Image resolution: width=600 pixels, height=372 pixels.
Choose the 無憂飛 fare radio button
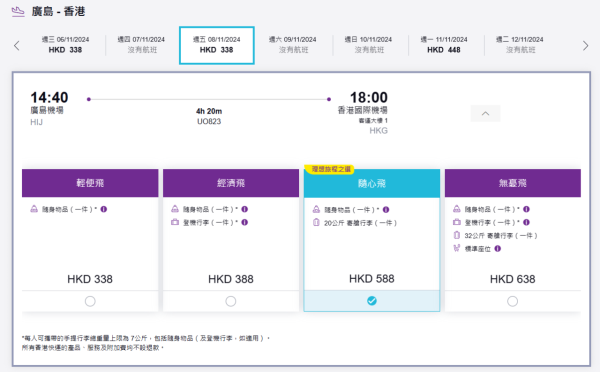click(x=512, y=301)
